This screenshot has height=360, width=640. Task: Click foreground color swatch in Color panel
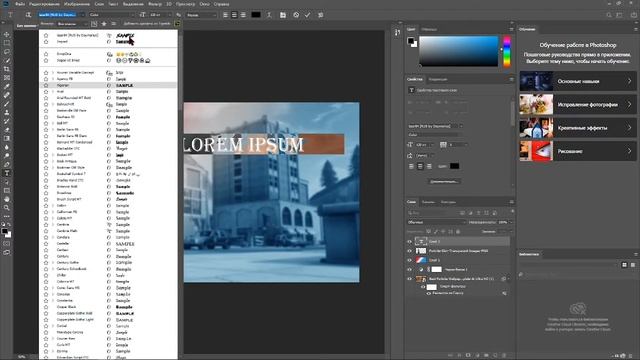coord(410,40)
